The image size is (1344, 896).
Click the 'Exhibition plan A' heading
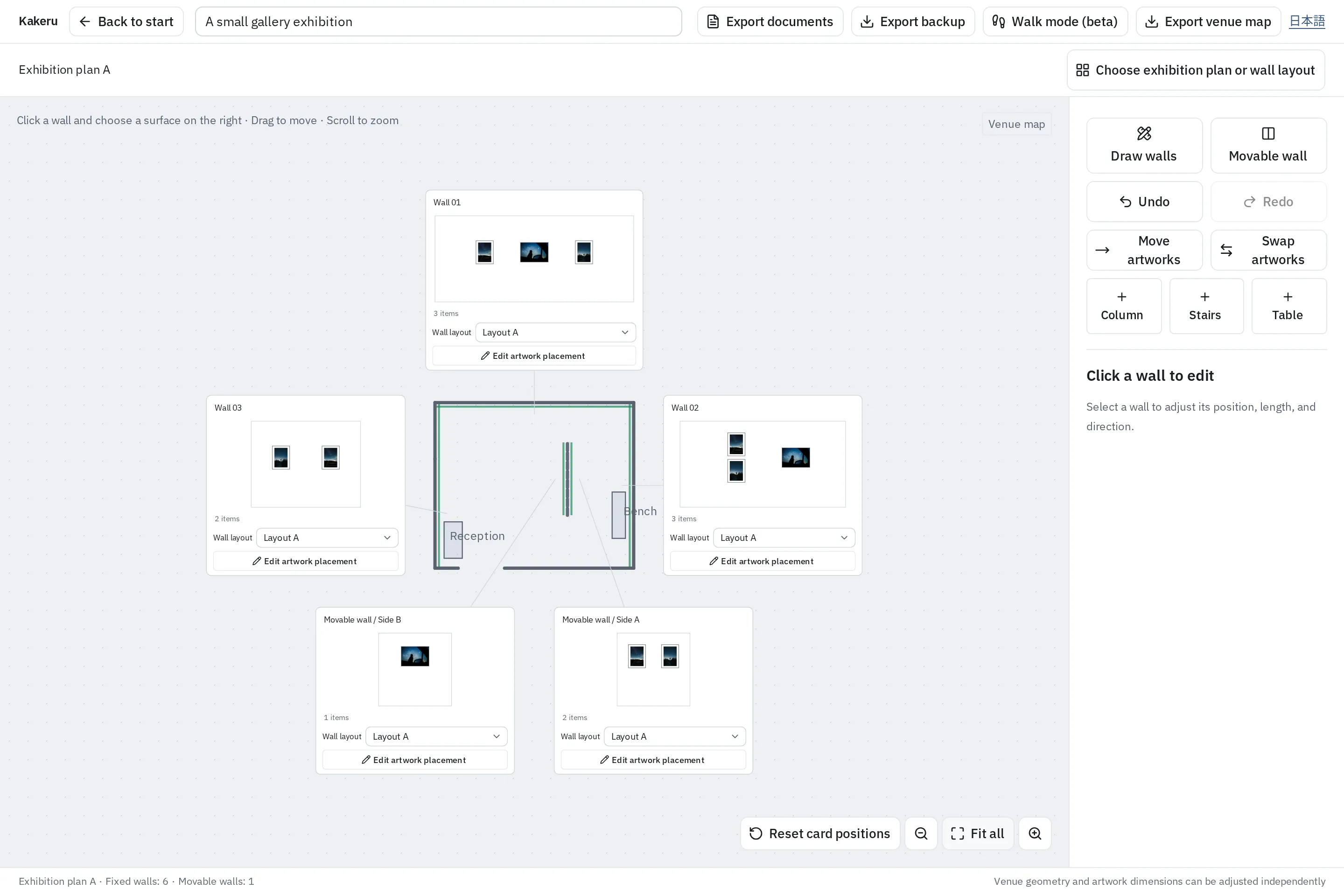(64, 70)
